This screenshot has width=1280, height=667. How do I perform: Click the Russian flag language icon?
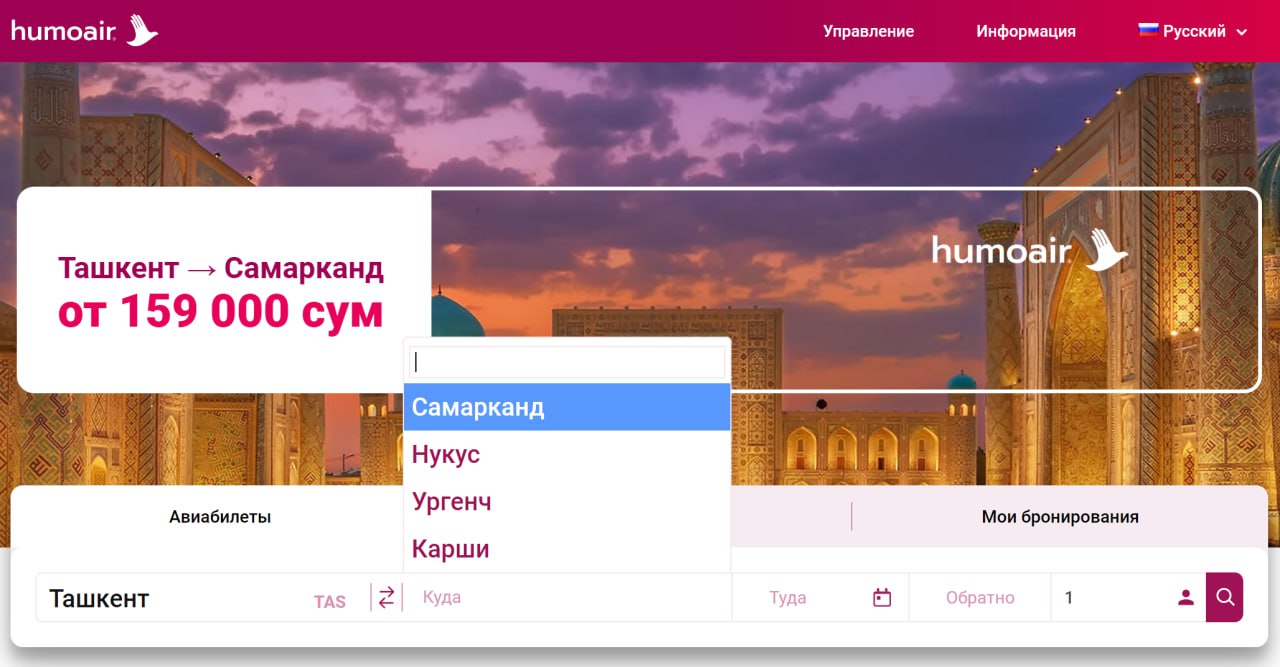1148,30
